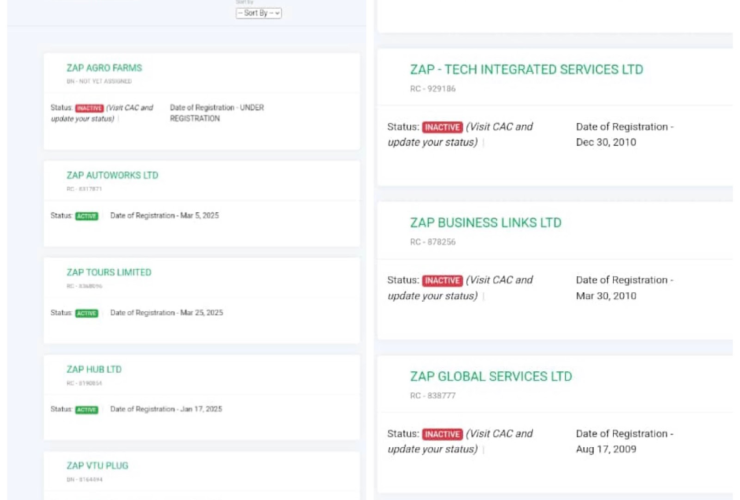
Task: Click RC number 929186 under ZAP - TECH
Action: click(x=432, y=89)
